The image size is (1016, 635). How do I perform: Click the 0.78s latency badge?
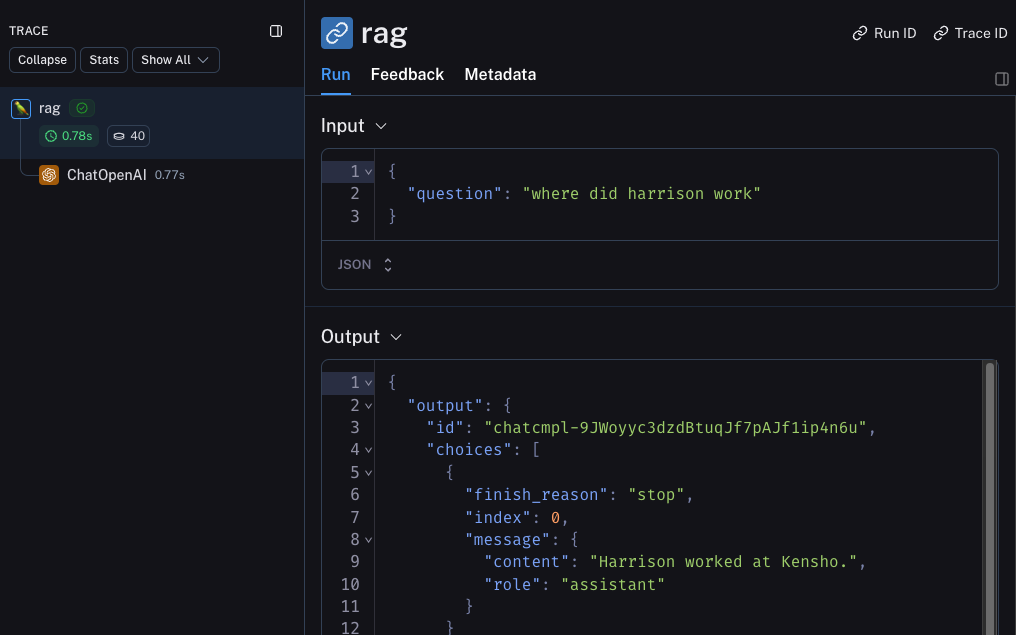coord(69,136)
